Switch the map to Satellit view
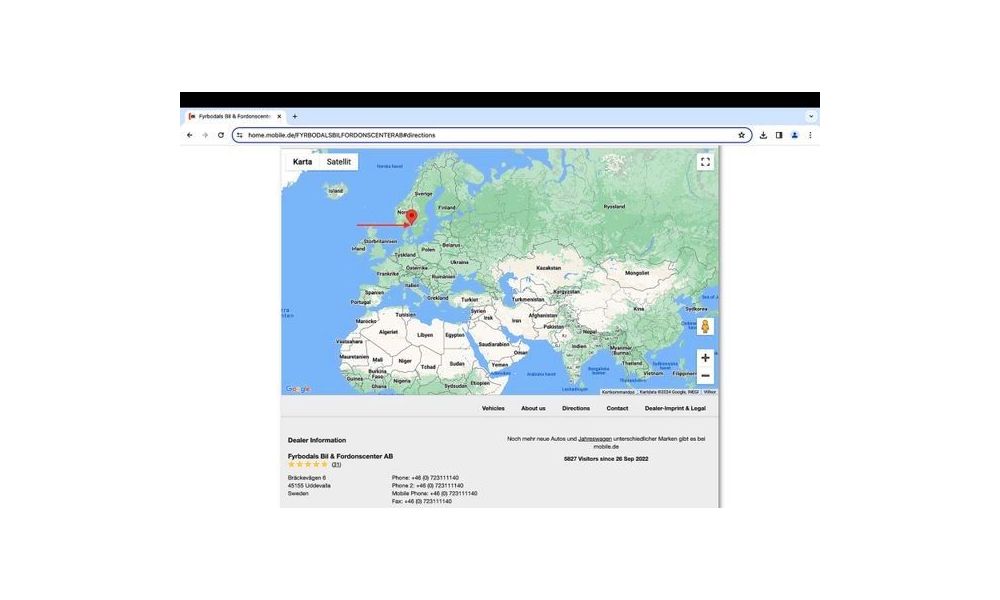 tap(339, 161)
